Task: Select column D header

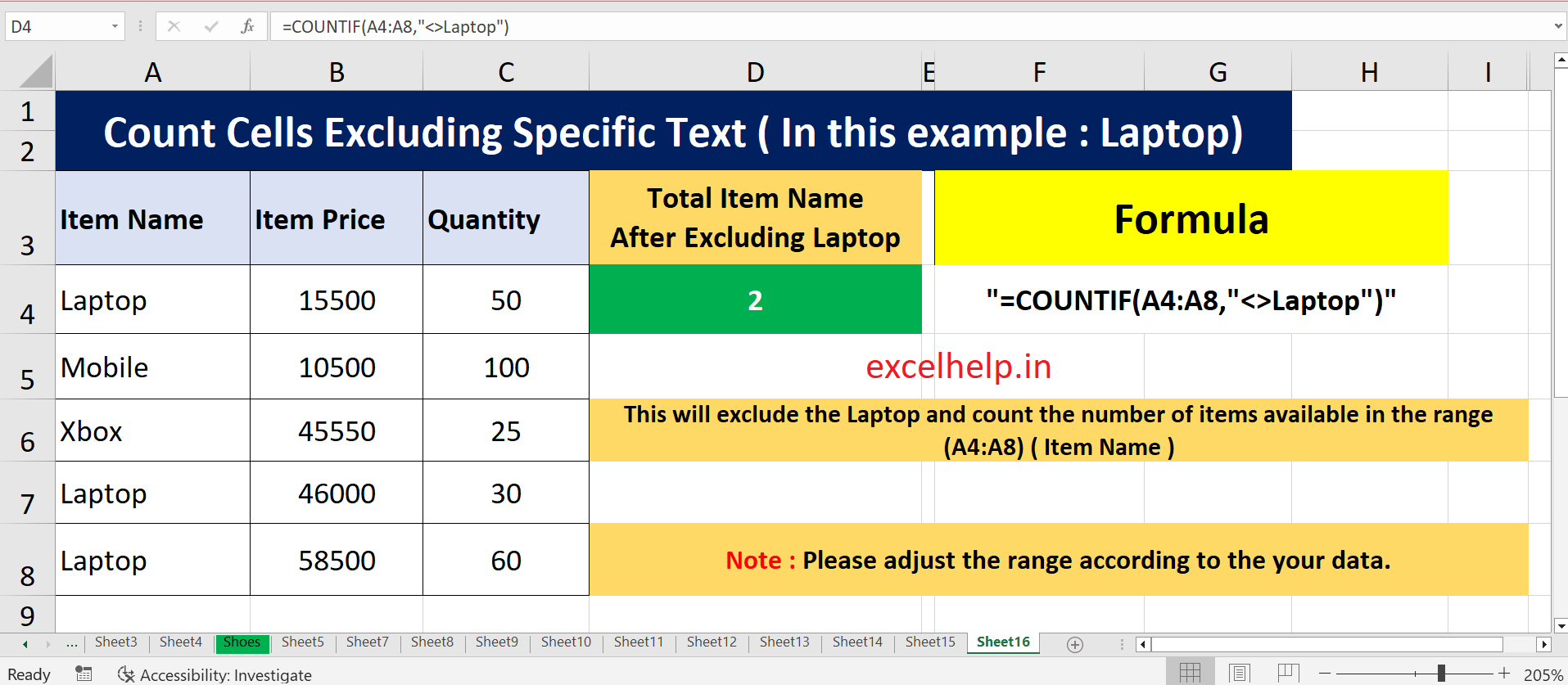Action: 755,72
